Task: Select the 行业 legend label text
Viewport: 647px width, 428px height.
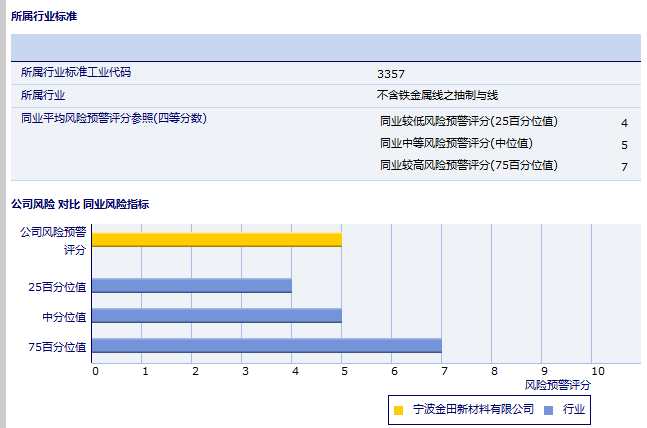Action: [574, 410]
